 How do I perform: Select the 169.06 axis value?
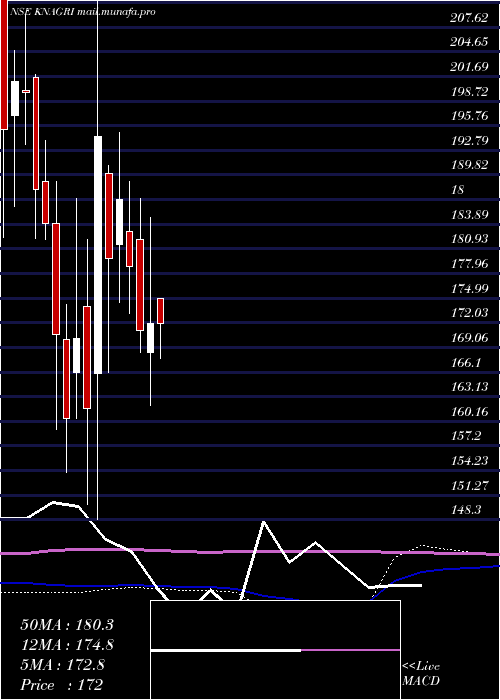470,338
